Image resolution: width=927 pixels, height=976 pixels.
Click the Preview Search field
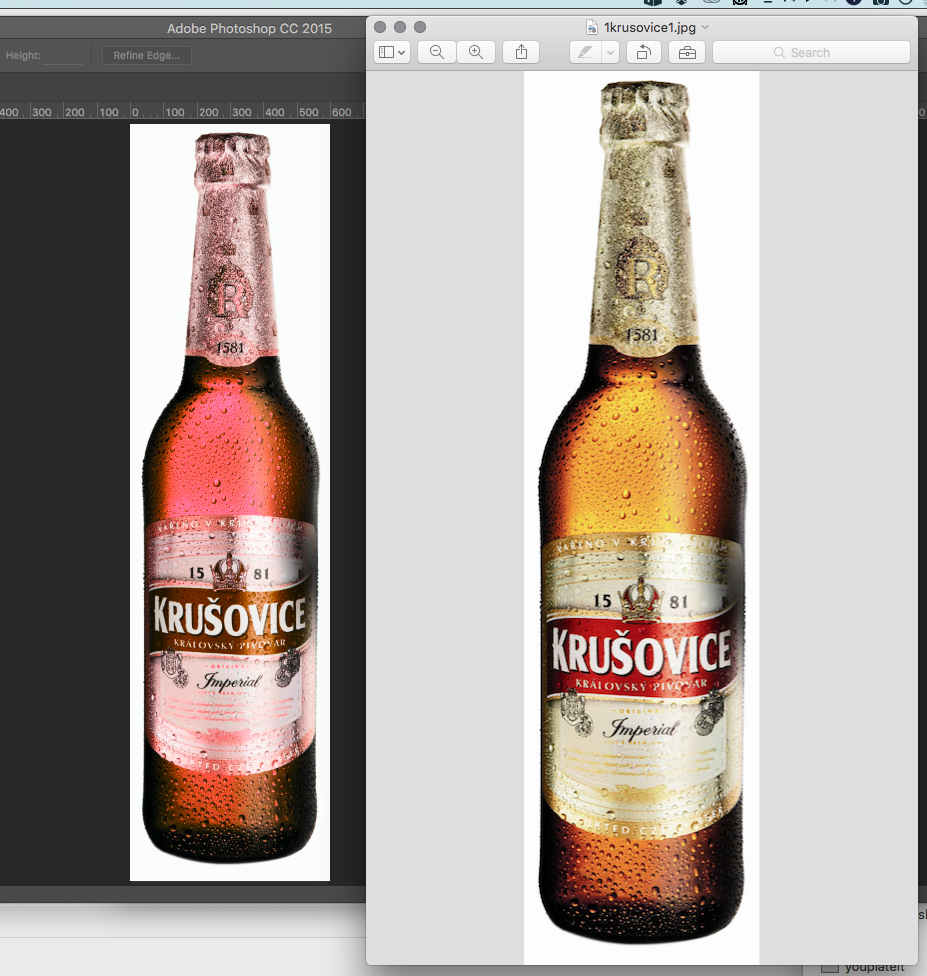click(811, 52)
